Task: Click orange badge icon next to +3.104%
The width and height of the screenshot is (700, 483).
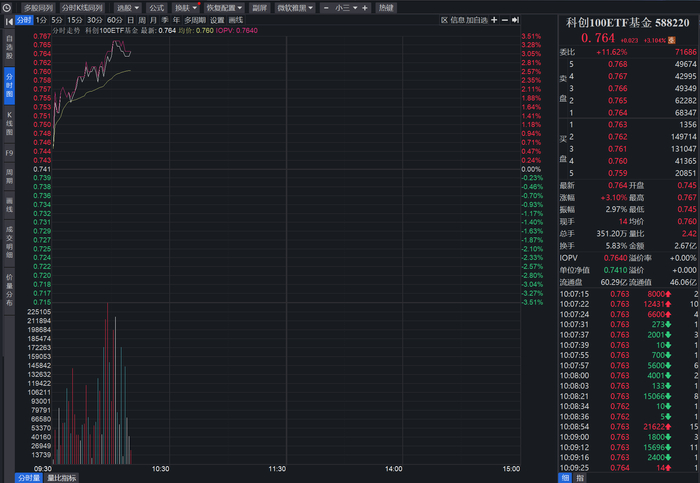Action: pyautogui.click(x=672, y=40)
